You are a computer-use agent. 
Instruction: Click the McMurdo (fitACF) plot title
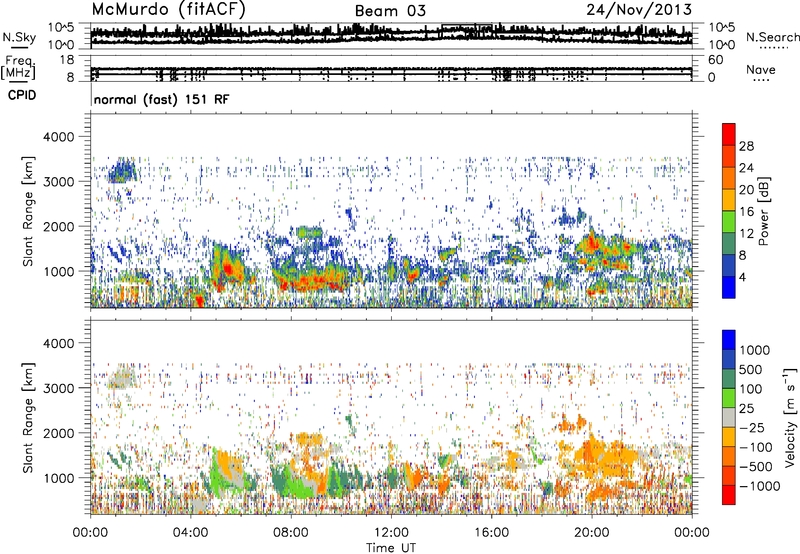[x=168, y=10]
